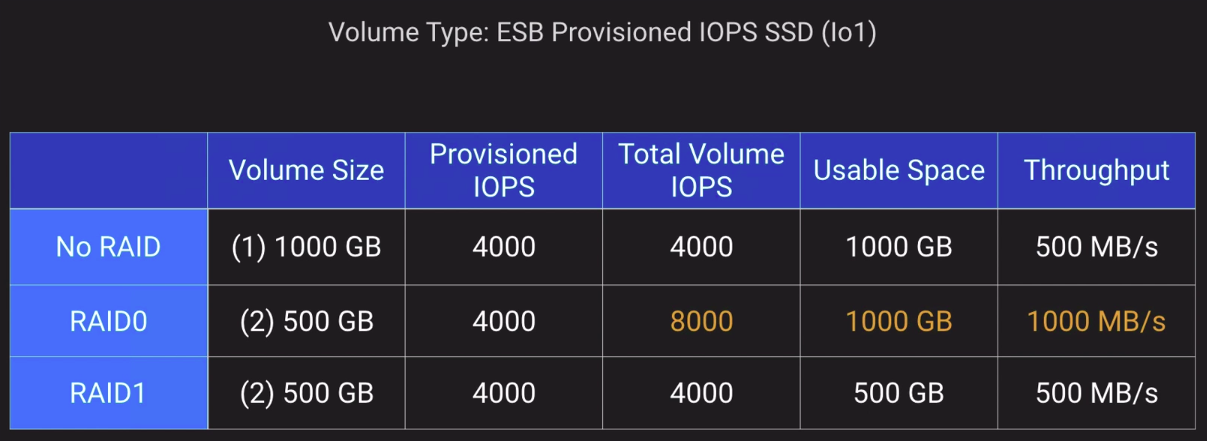The image size is (1207, 441).
Task: Select the (1) 1000 GB volume size cell
Action: pos(306,247)
